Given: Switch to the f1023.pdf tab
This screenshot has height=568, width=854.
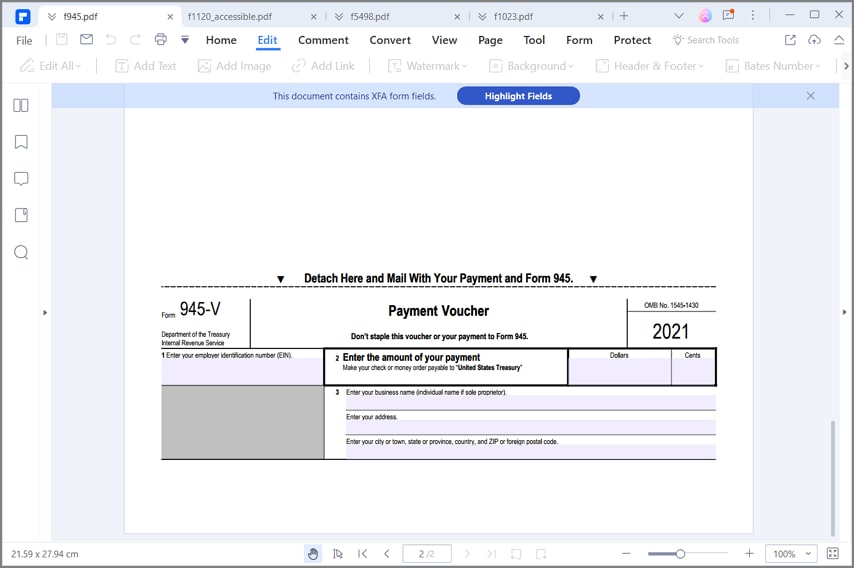Looking at the screenshot, I should [514, 17].
